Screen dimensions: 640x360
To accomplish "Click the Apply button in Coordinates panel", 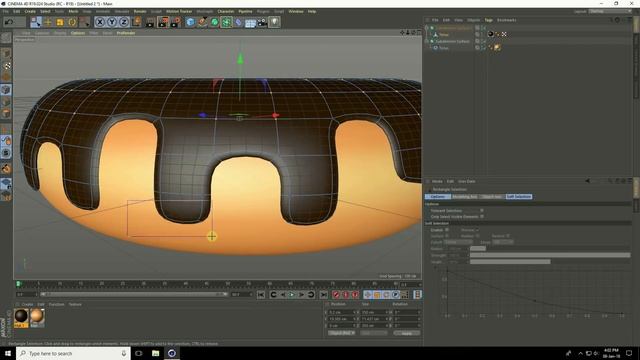I will [x=407, y=333].
